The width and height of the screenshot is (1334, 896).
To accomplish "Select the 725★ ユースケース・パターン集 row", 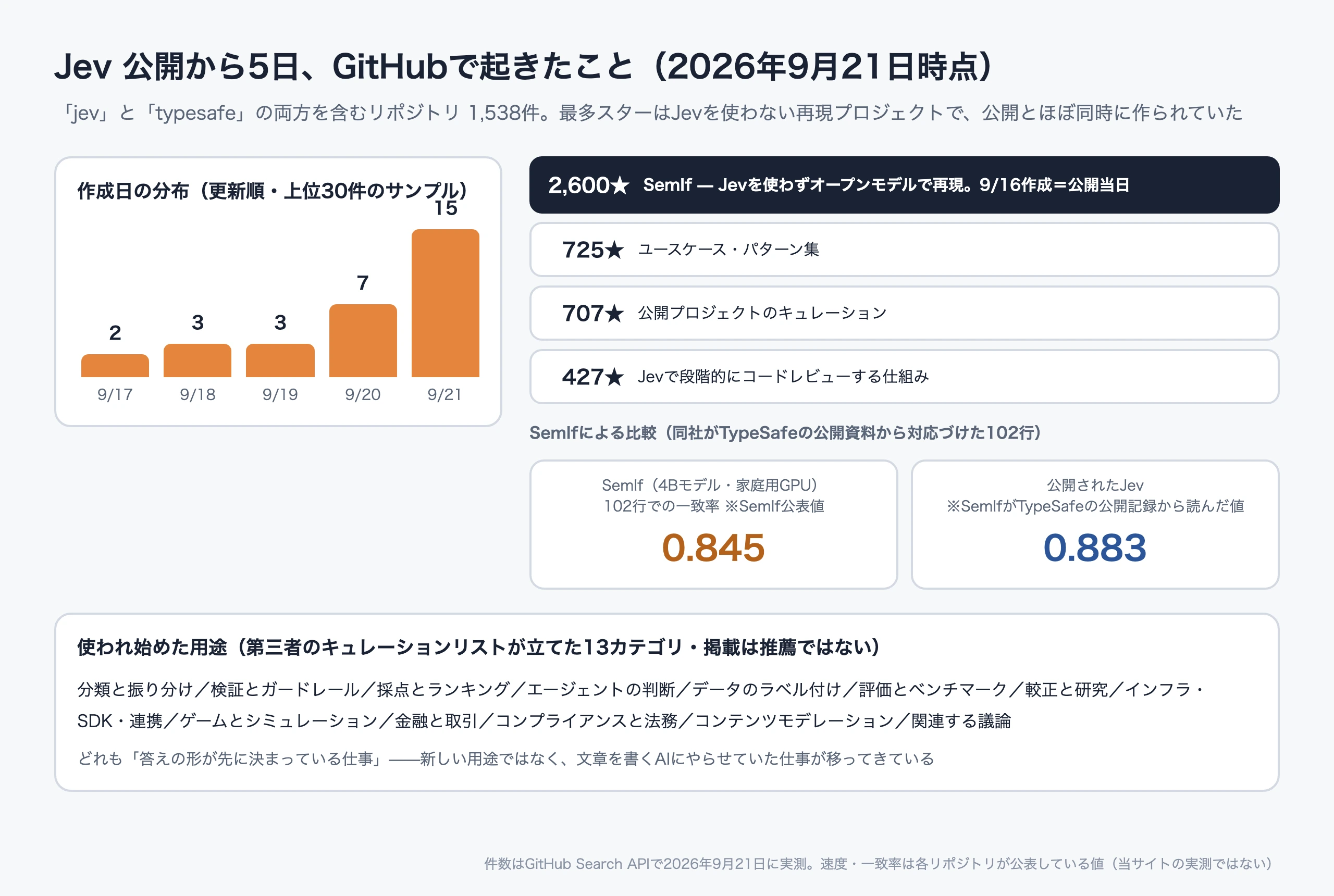I will tap(904, 250).
